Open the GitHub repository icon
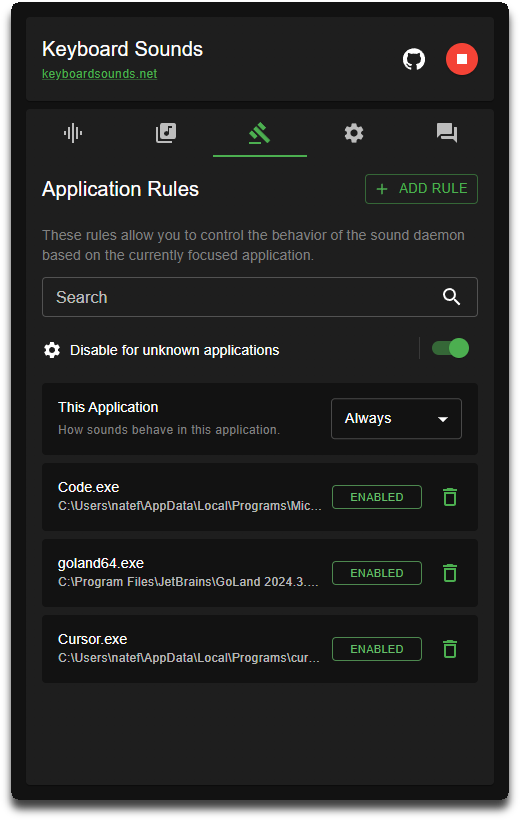 click(414, 59)
